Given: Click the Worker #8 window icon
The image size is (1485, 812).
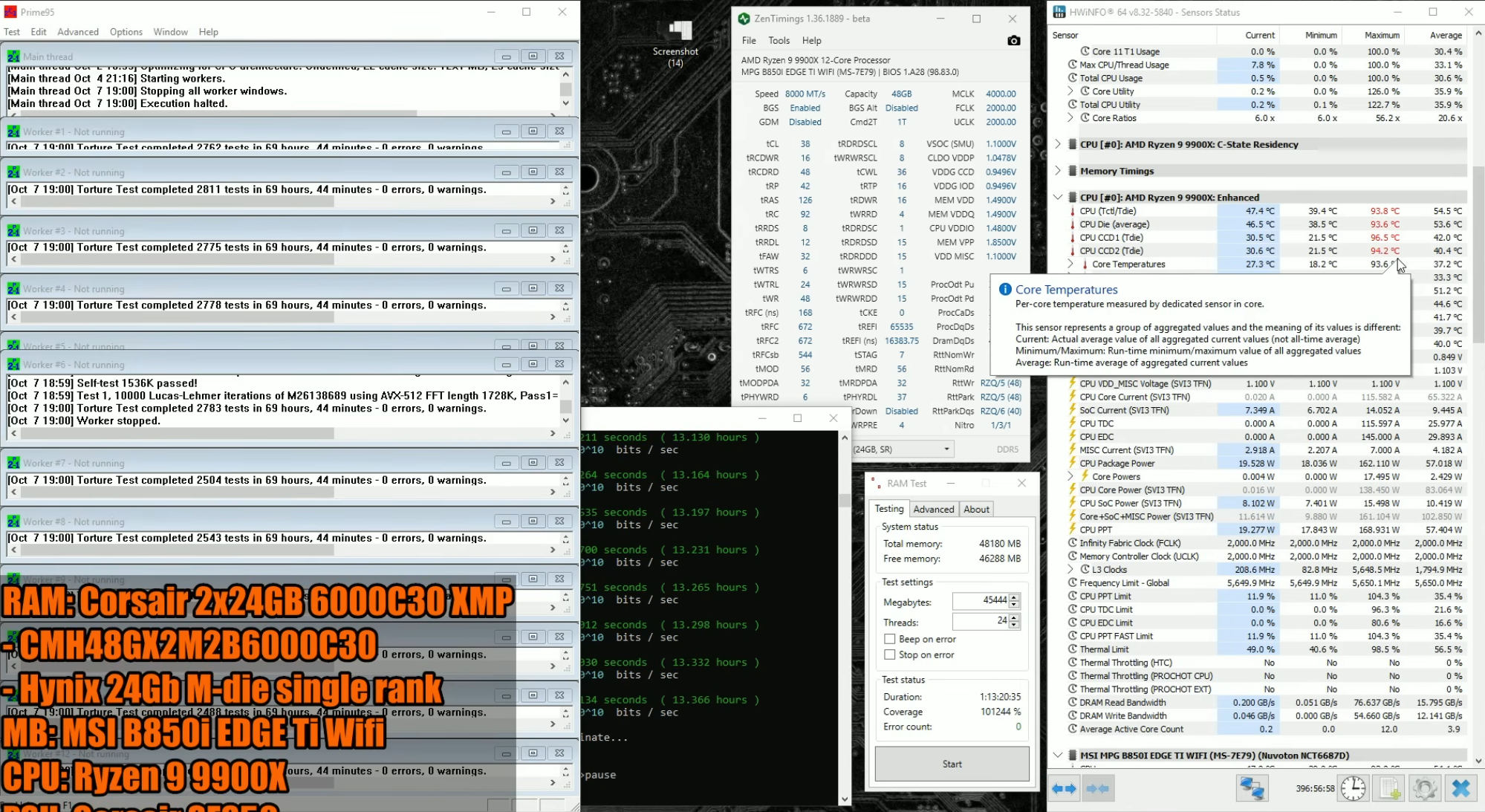Looking at the screenshot, I should click(13, 522).
